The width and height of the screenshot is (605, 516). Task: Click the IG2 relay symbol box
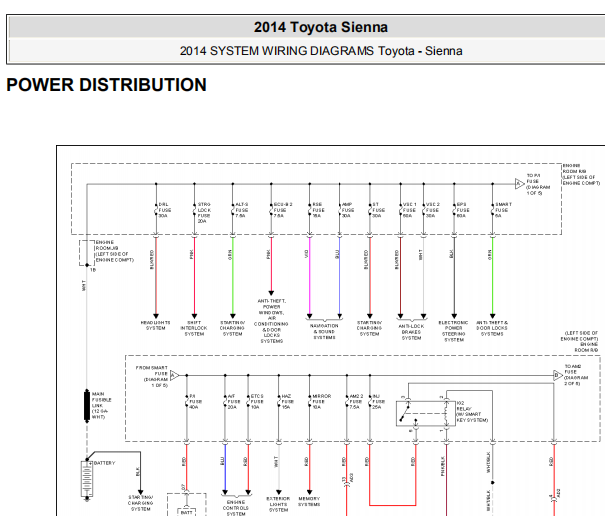(x=426, y=414)
